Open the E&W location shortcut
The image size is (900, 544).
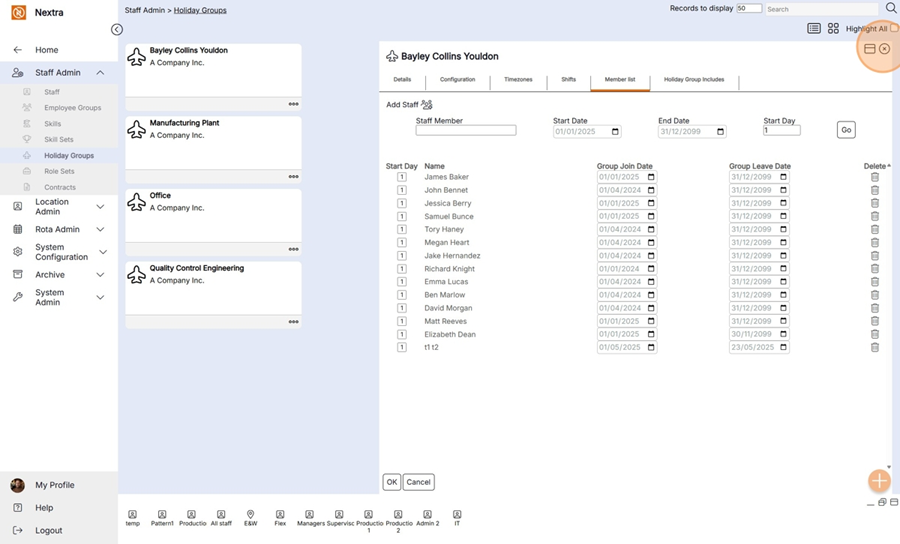pyautogui.click(x=250, y=518)
